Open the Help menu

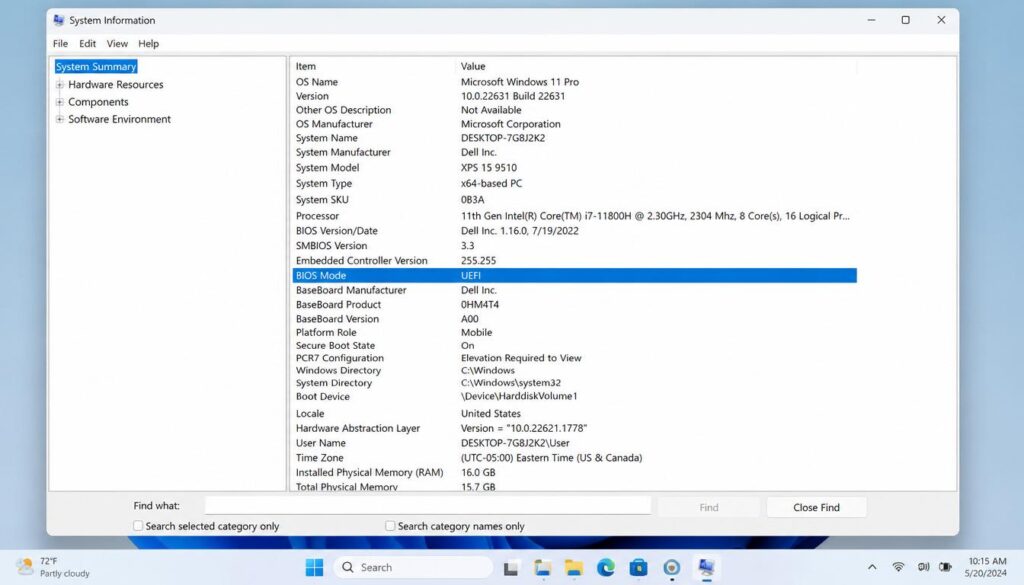148,44
